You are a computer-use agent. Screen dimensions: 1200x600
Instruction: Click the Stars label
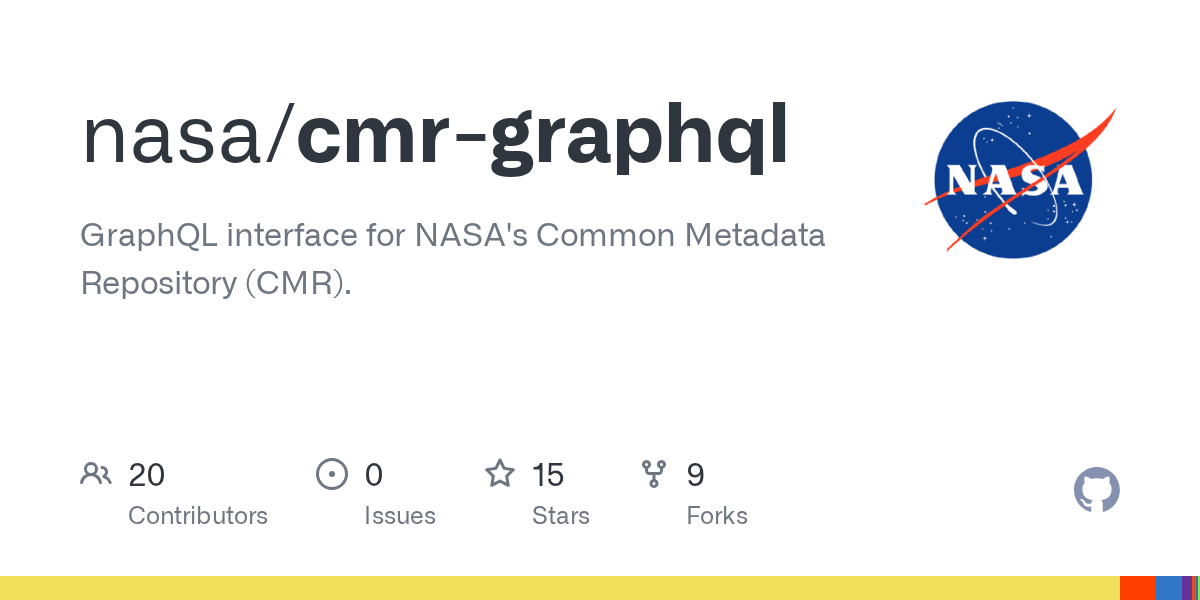click(561, 516)
